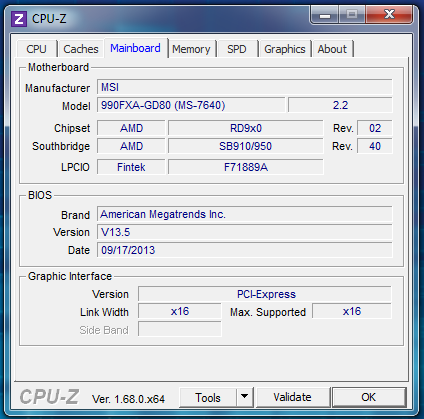Open the About tab

point(332,49)
